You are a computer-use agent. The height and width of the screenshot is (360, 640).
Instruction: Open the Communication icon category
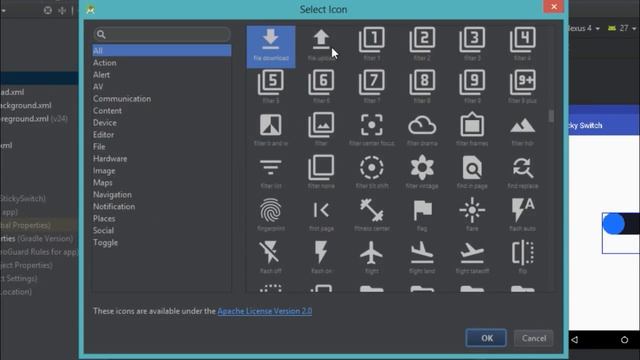tap(122, 99)
